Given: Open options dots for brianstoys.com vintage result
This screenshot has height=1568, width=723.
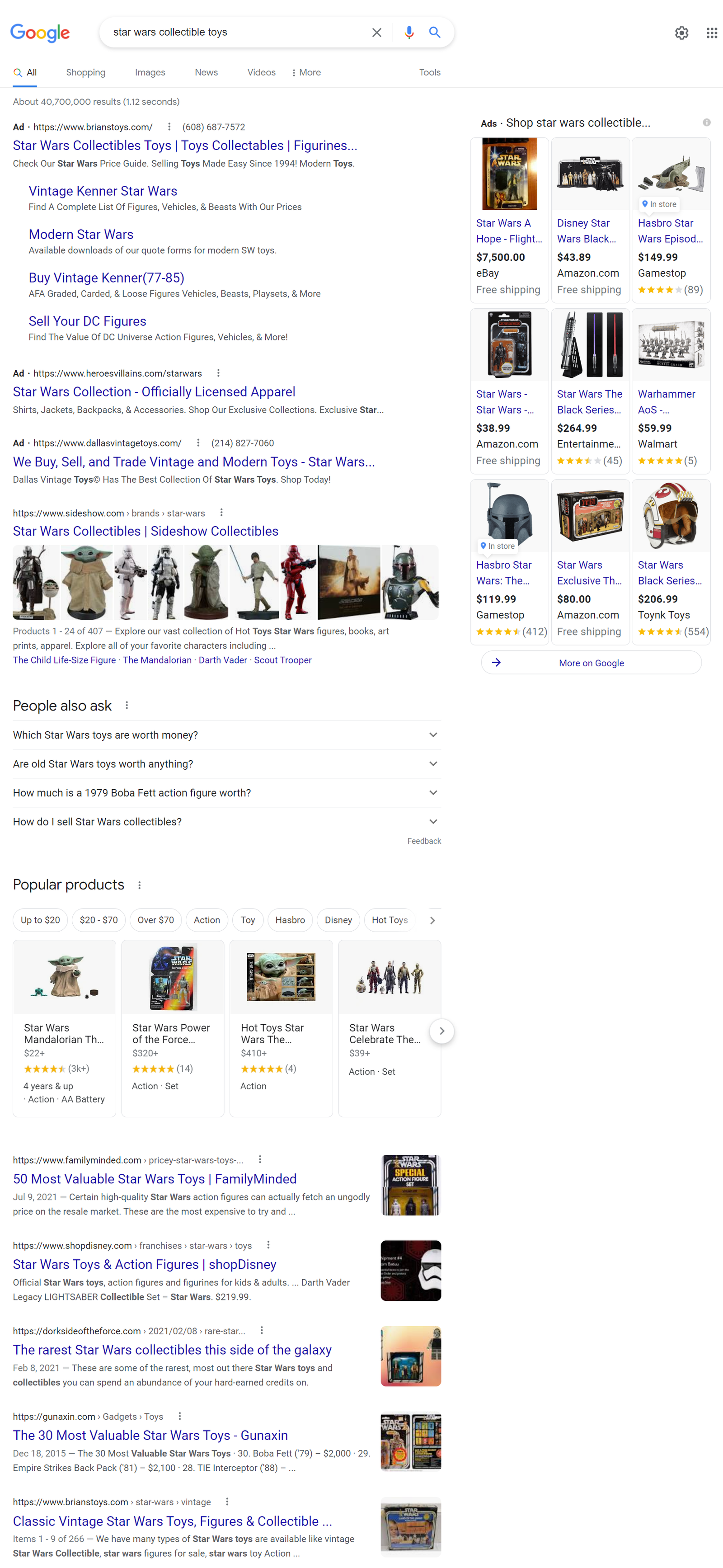Looking at the screenshot, I should click(x=227, y=1502).
